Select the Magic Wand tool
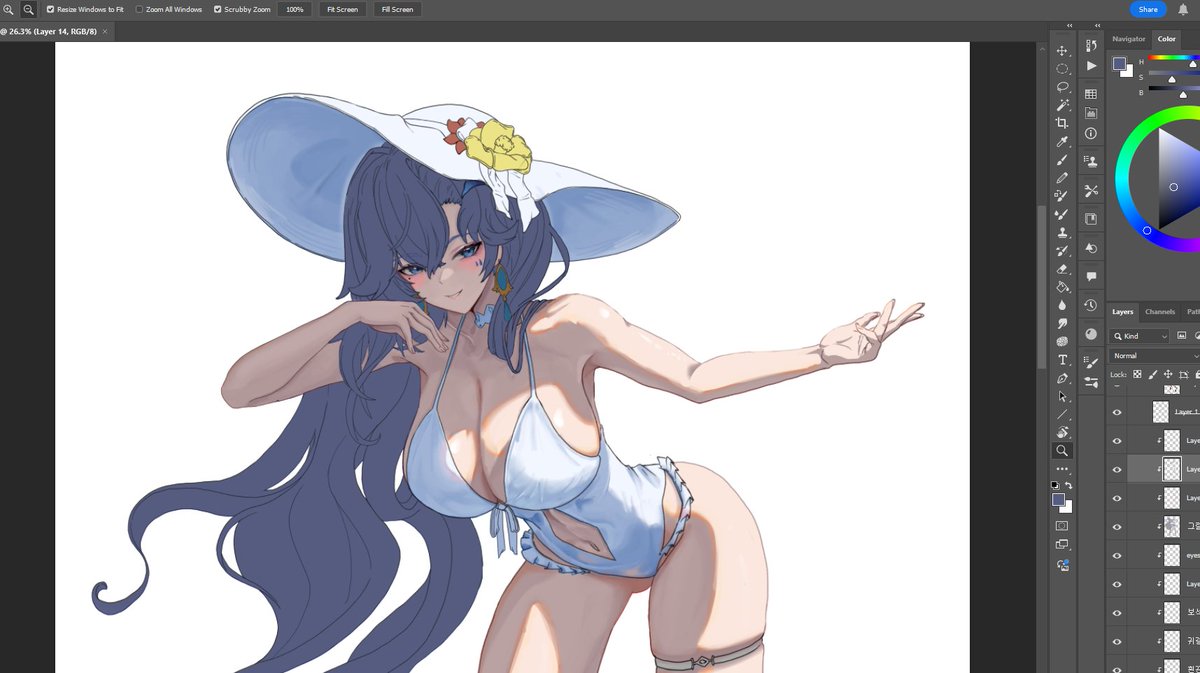 [x=1062, y=105]
